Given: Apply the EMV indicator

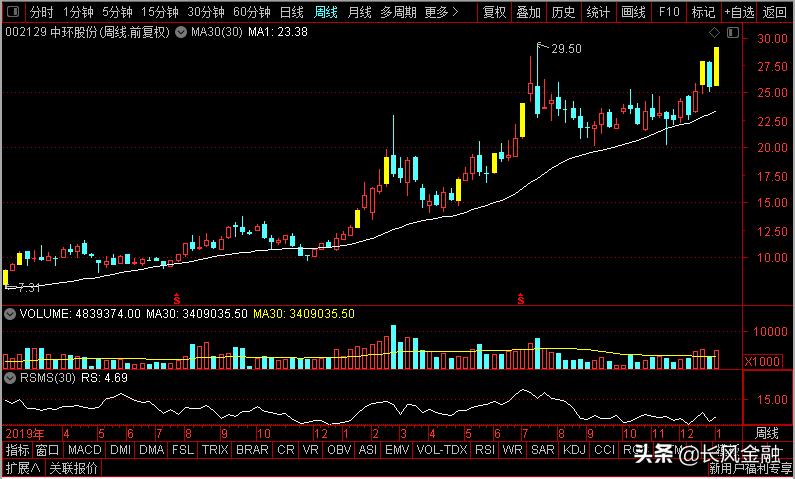Looking at the screenshot, I should pyautogui.click(x=397, y=450).
